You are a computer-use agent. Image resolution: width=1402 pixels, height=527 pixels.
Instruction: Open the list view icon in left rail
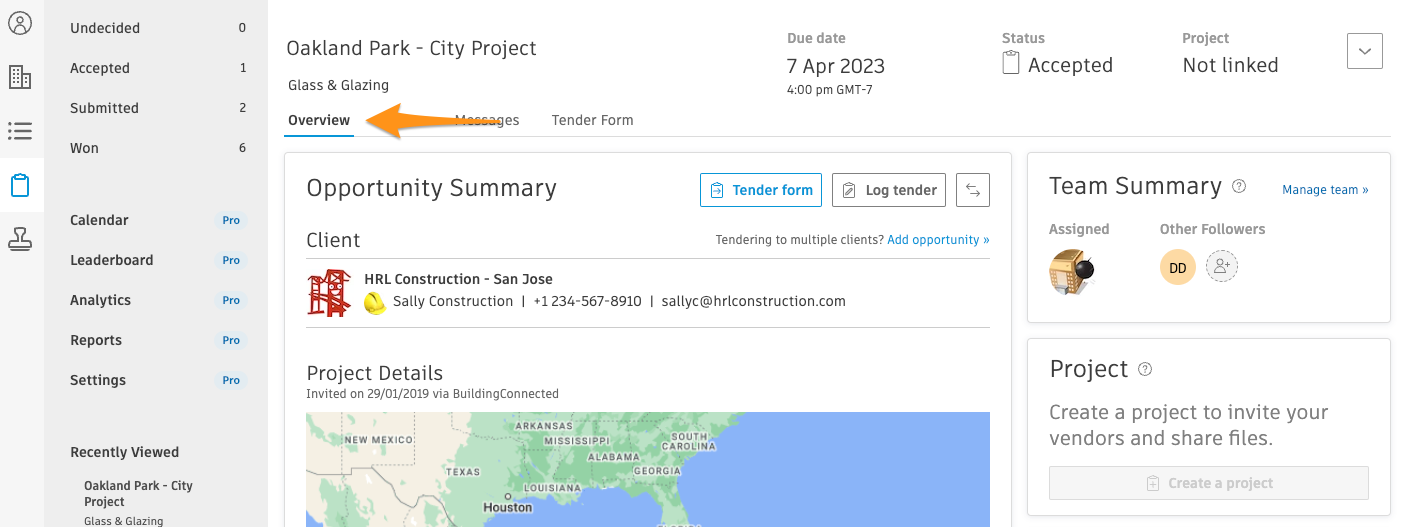coord(20,131)
